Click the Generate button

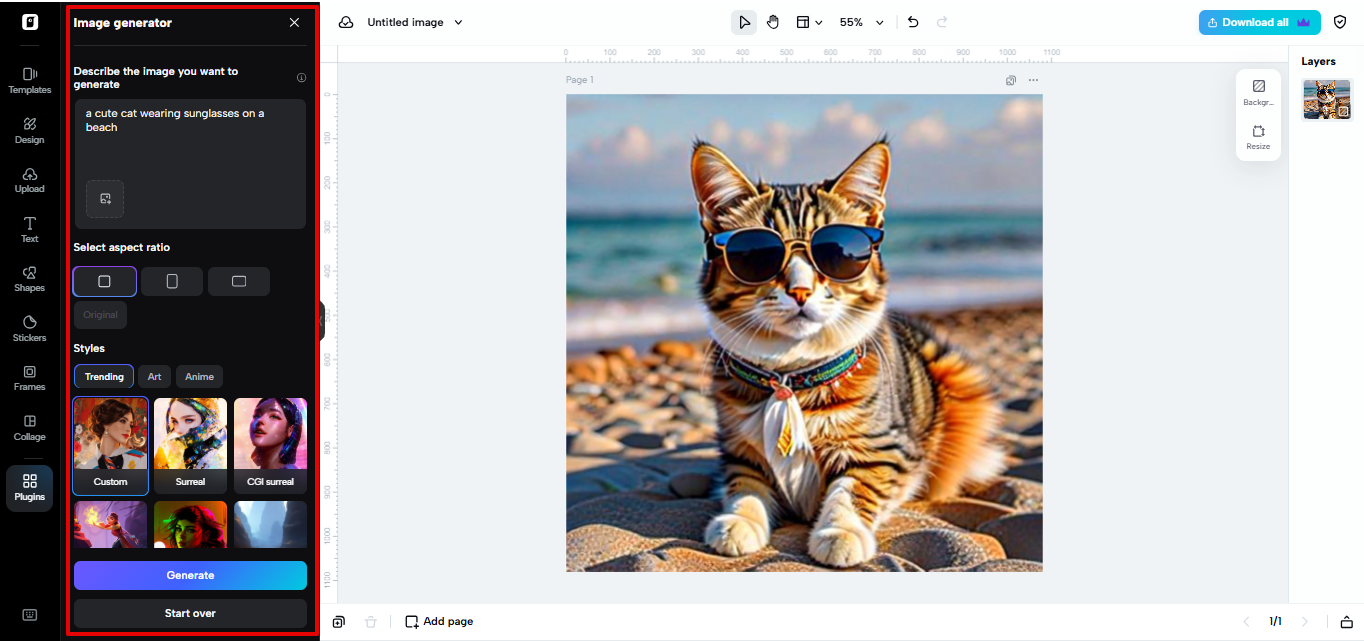click(190, 575)
